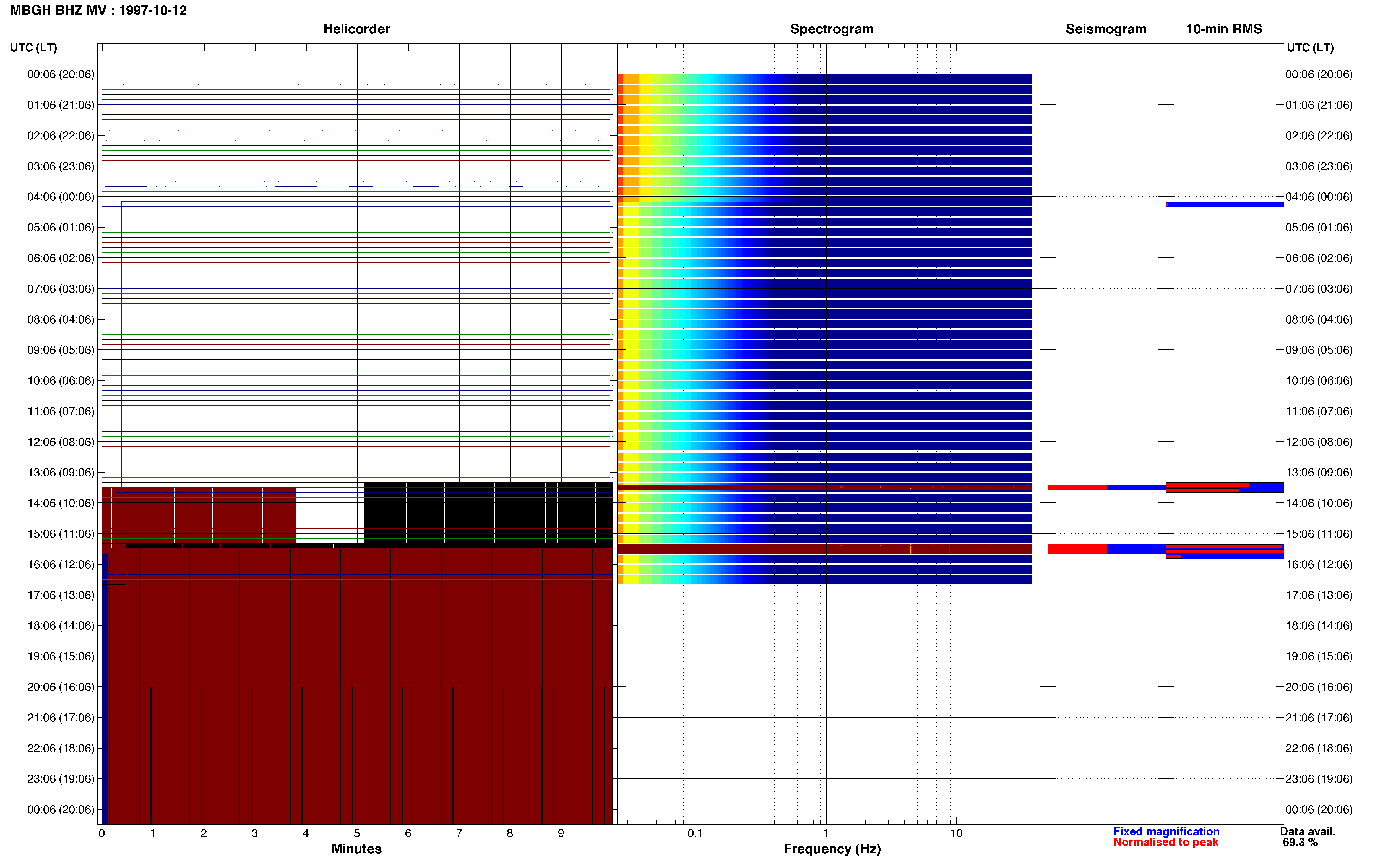Click left time label '04:06 (00:06)'
Viewport: 1388px width, 868px height.
[x=61, y=197]
